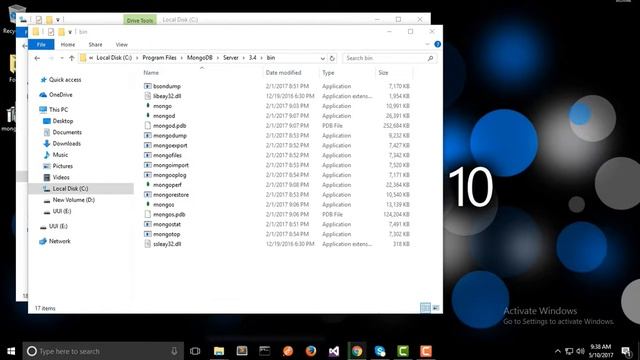Open the File ribbon tab

41,44
